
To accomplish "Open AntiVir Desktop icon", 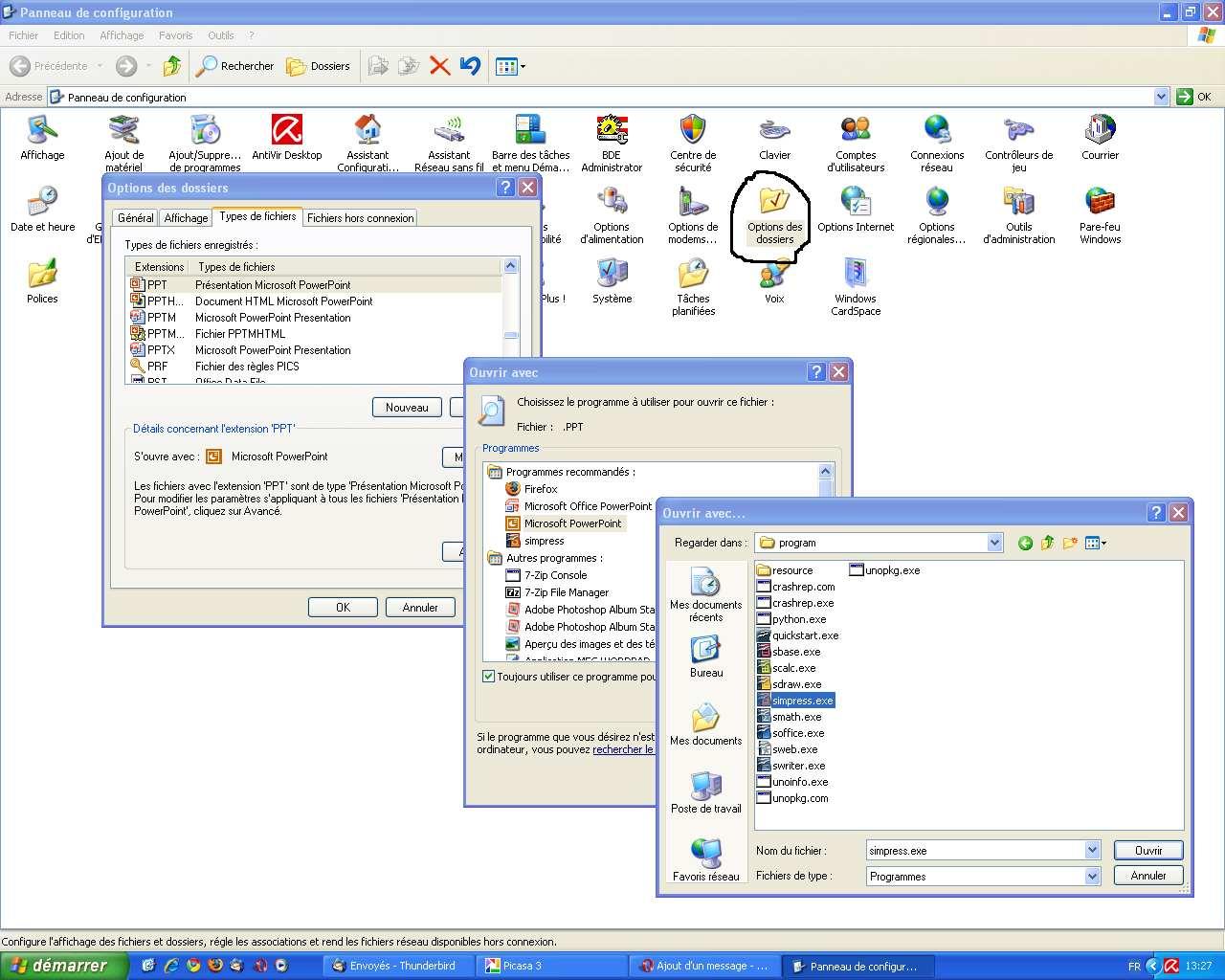I will (286, 138).
